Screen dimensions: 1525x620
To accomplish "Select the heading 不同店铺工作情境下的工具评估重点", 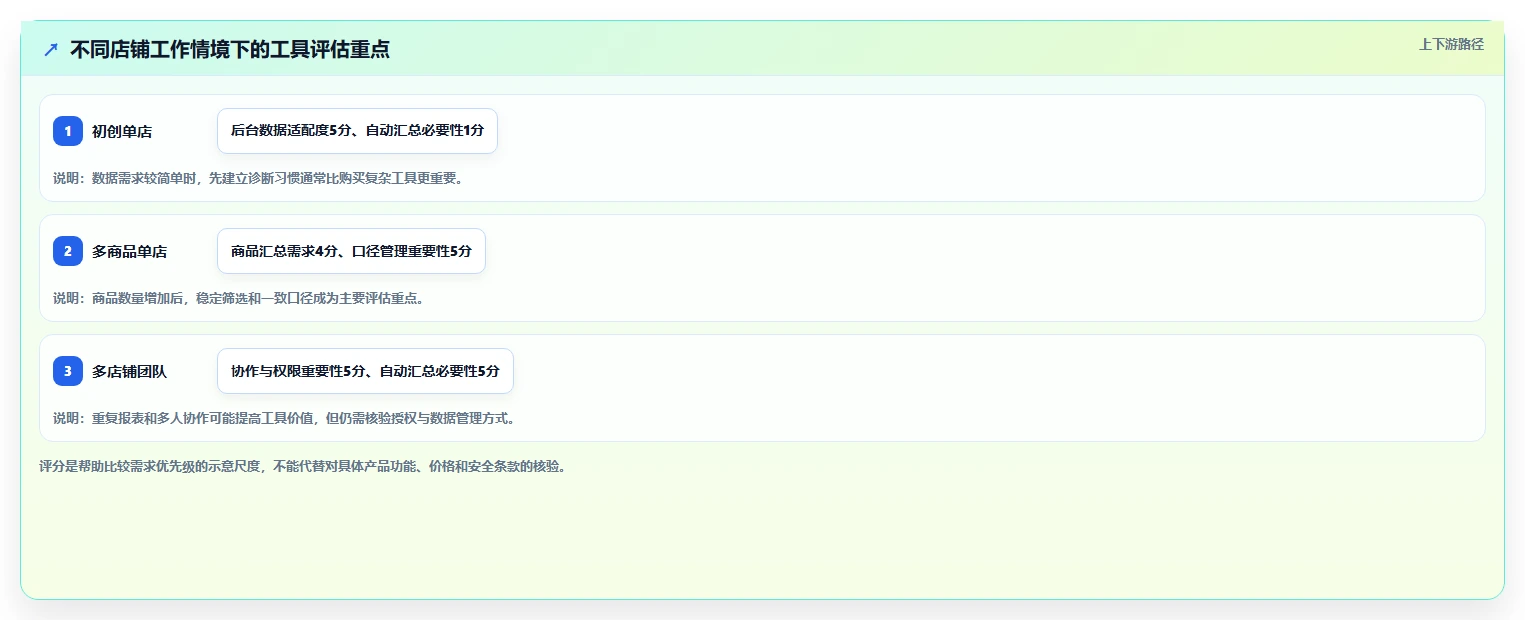I will pos(230,50).
